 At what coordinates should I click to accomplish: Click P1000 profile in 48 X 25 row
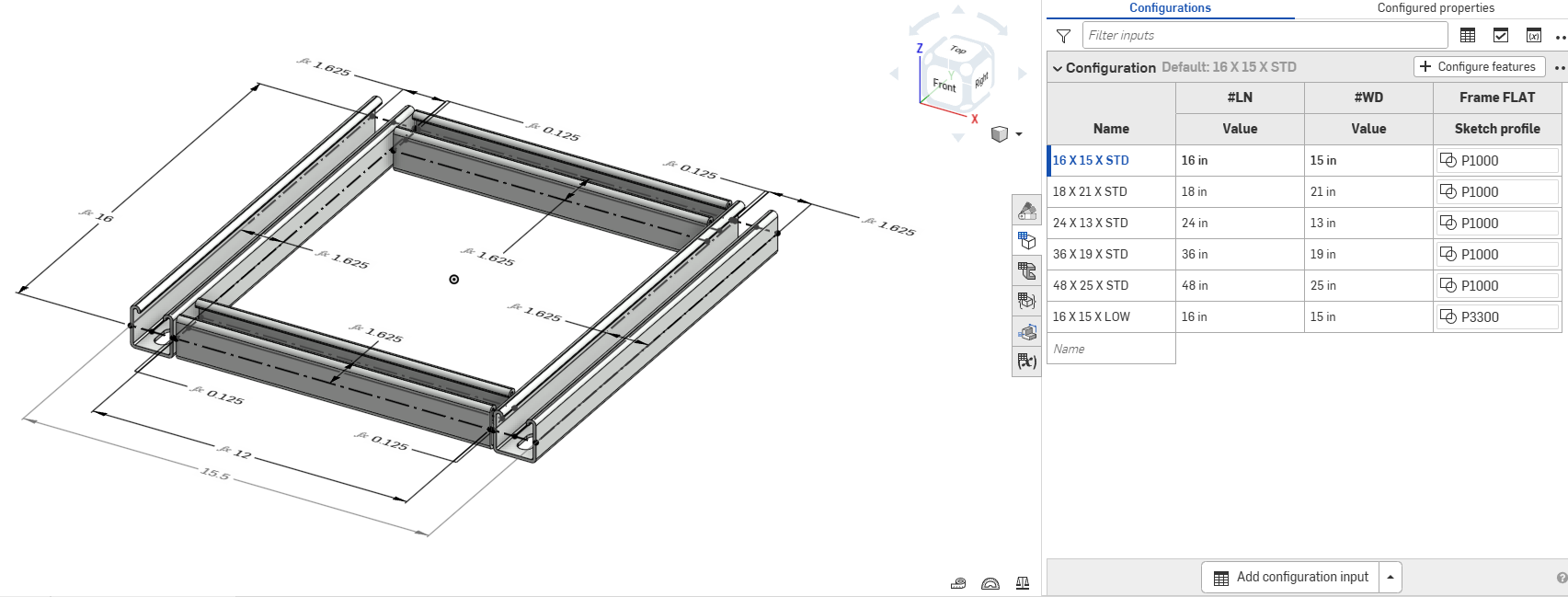click(1497, 285)
